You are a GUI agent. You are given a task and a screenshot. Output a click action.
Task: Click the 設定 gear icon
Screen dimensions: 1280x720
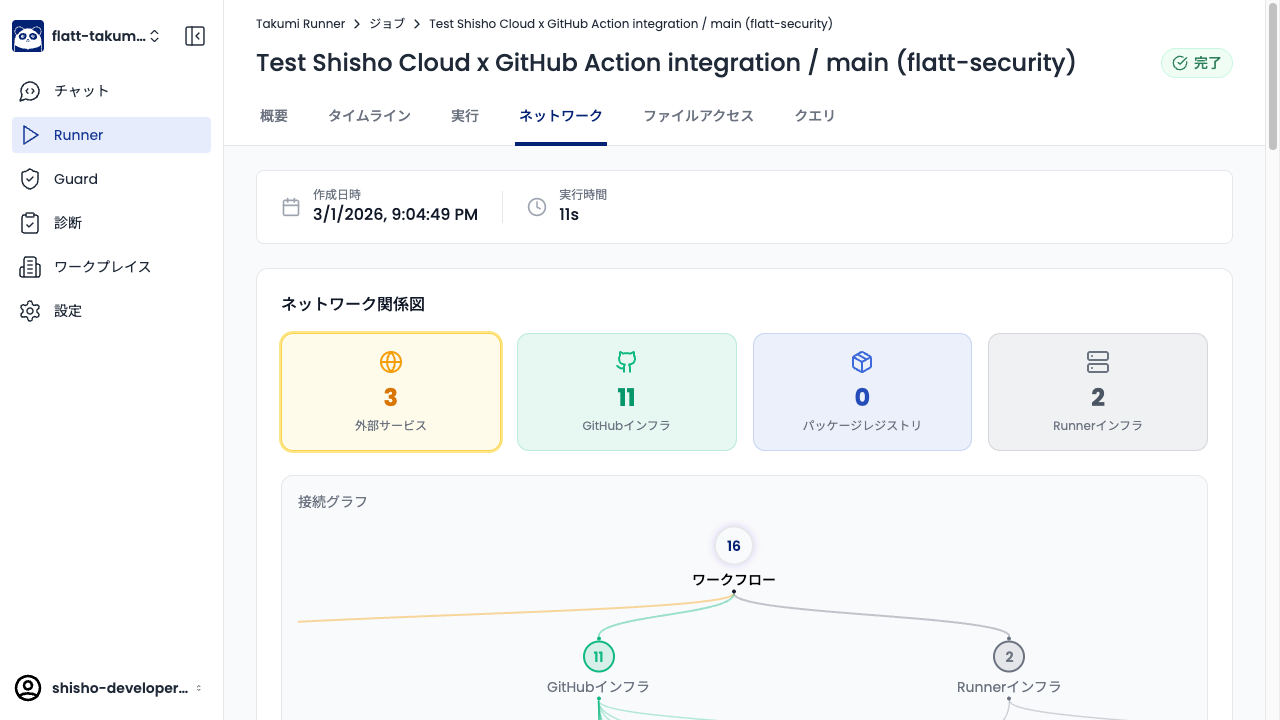[x=30, y=311]
